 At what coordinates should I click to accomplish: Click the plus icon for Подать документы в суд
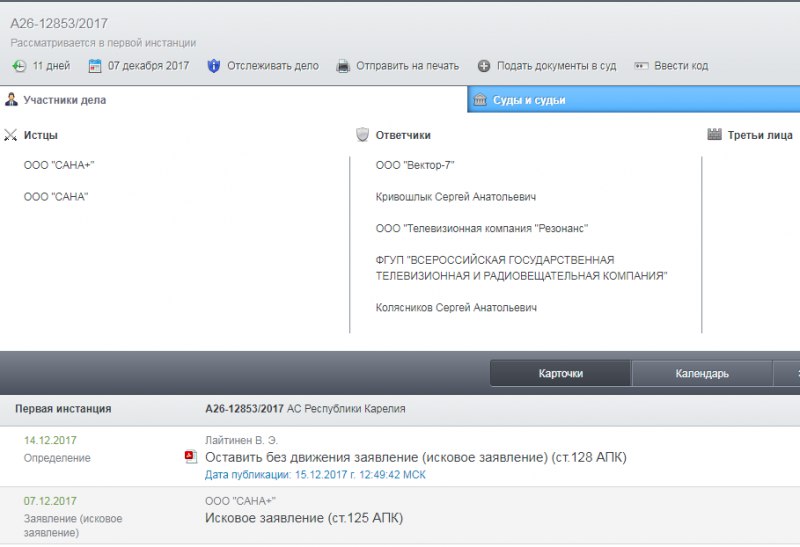coord(484,66)
